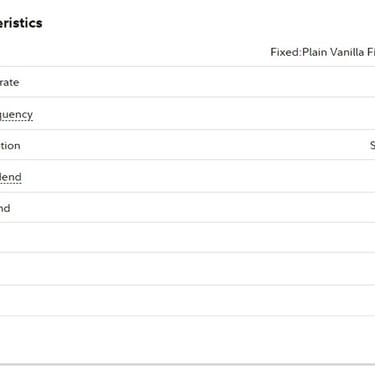Click the "rate" row label

(9, 82)
